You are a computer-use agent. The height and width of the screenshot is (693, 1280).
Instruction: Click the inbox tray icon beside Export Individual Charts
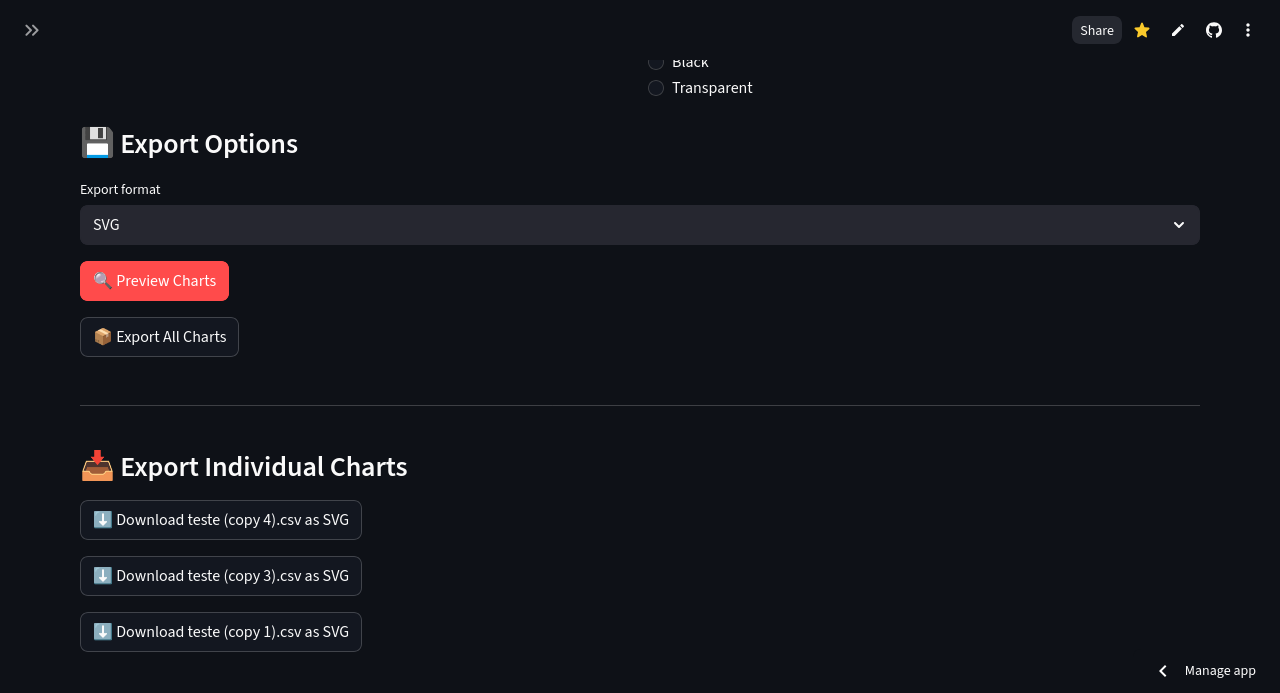97,466
